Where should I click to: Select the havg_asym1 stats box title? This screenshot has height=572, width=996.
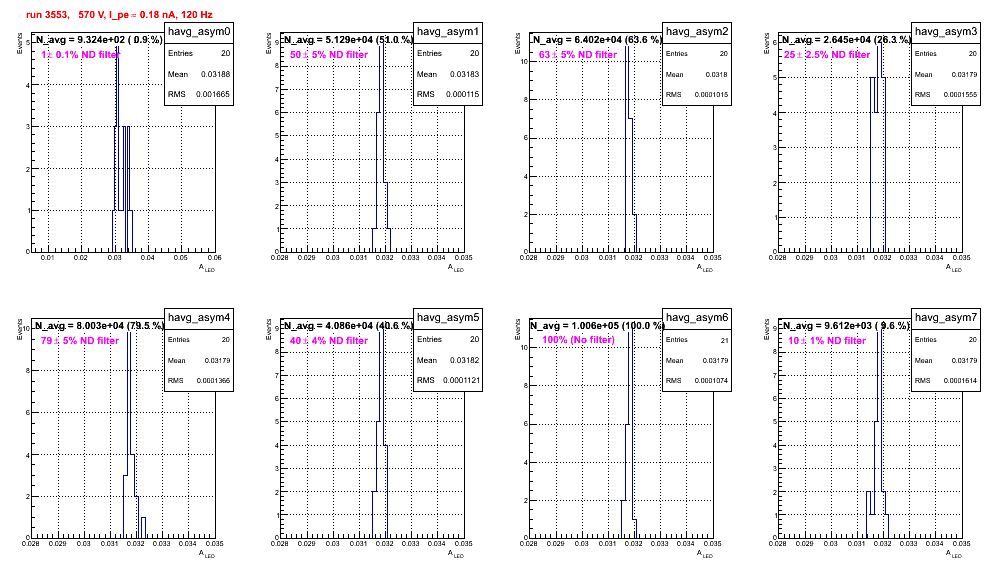click(x=448, y=31)
